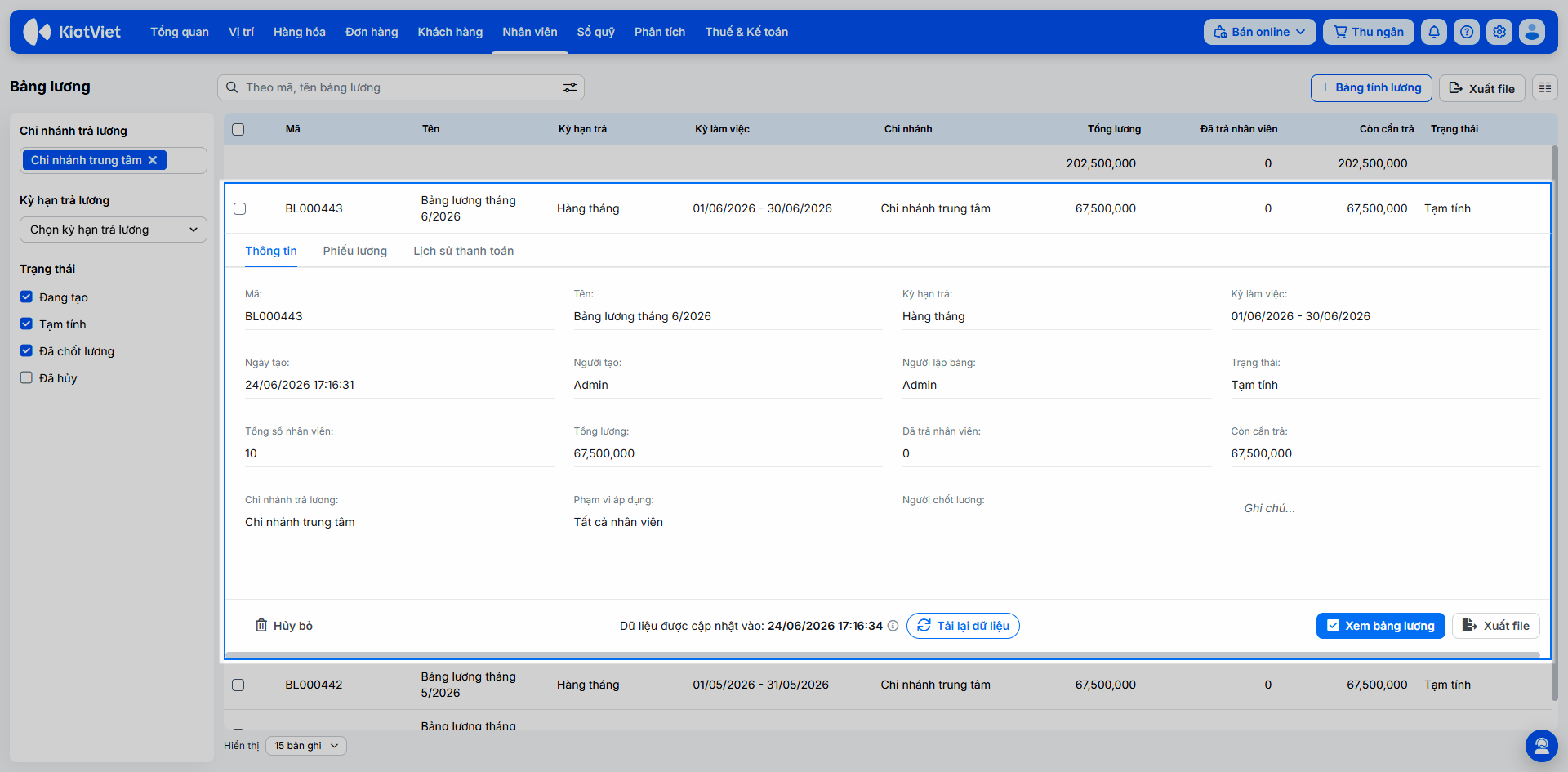Click the table's vertical scrollbar
The image size is (1568, 772).
tap(1554, 422)
